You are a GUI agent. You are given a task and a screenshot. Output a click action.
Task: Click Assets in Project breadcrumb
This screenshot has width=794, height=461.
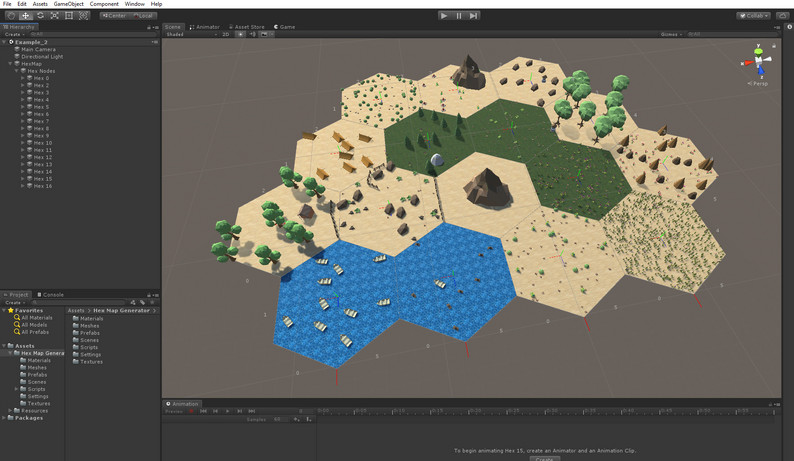(x=76, y=311)
